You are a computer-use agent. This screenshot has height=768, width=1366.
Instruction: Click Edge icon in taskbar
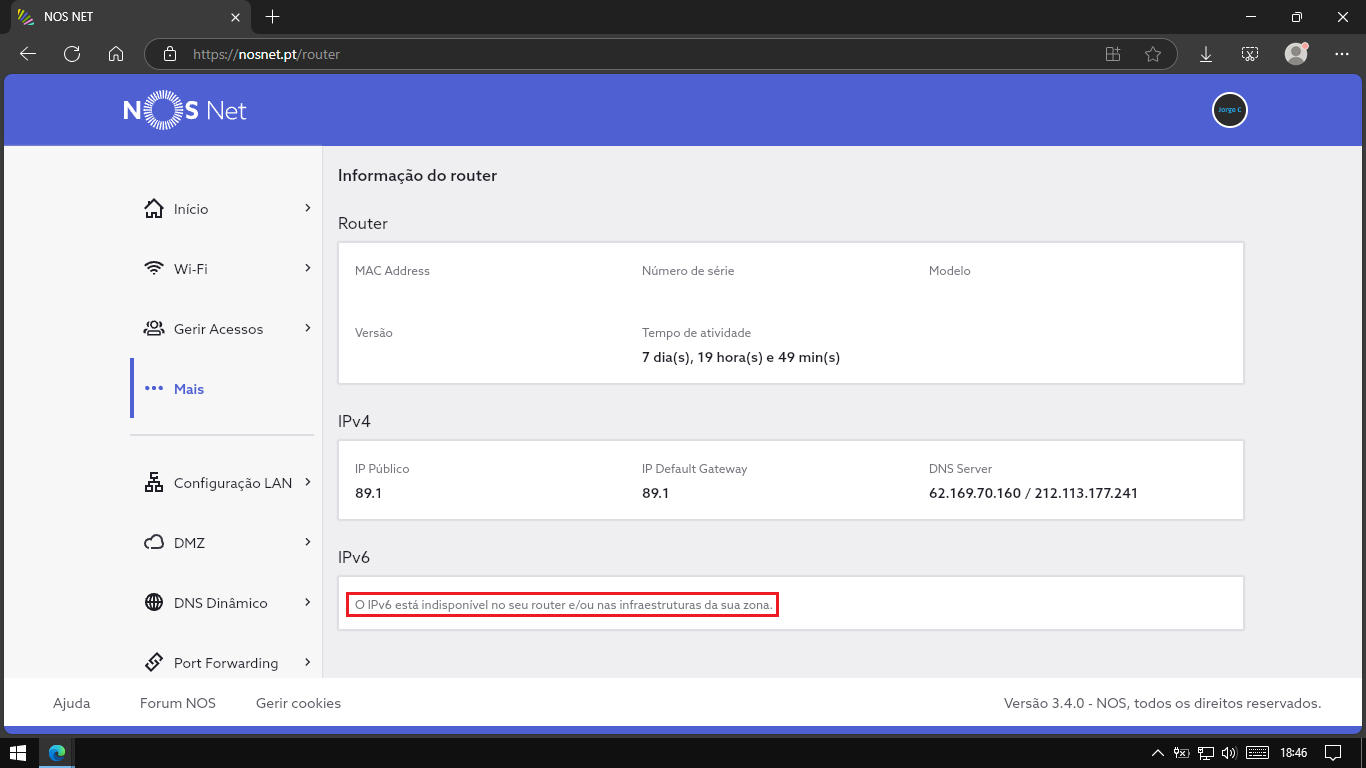point(57,752)
